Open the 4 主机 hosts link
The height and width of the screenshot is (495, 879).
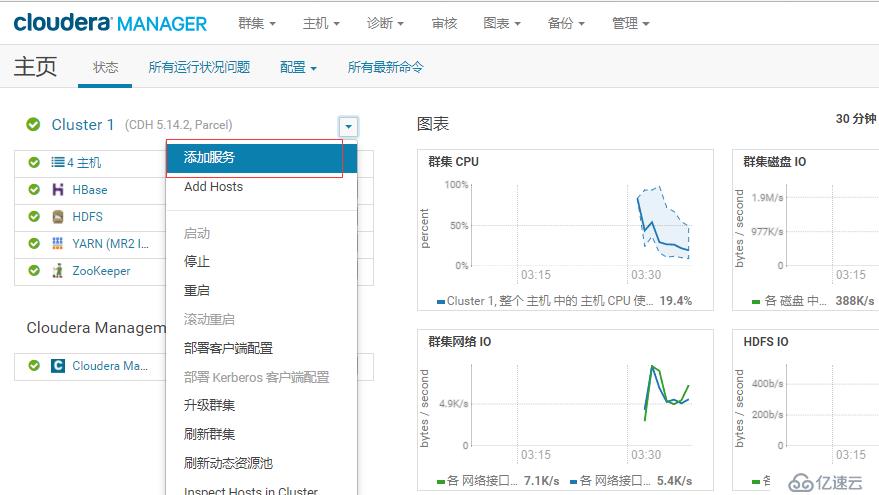pyautogui.click(x=84, y=163)
